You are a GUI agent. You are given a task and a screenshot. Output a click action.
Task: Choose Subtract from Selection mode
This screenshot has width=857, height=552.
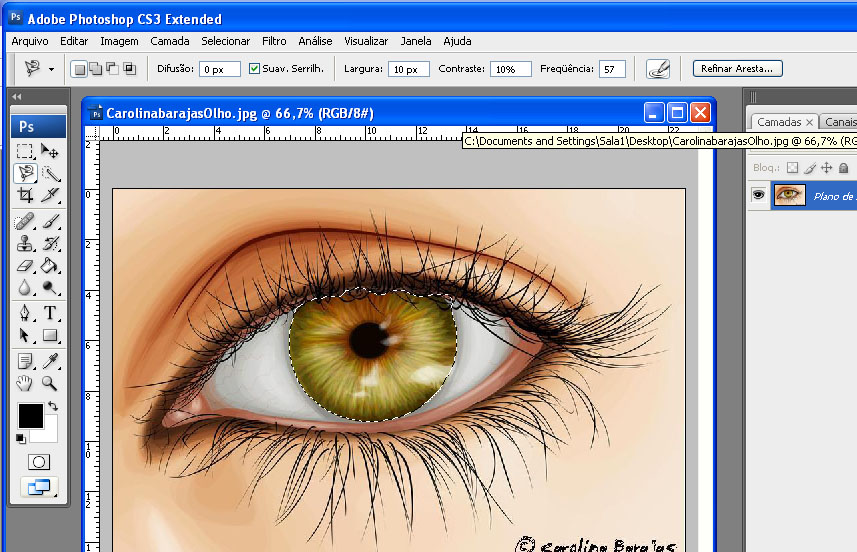coord(112,69)
